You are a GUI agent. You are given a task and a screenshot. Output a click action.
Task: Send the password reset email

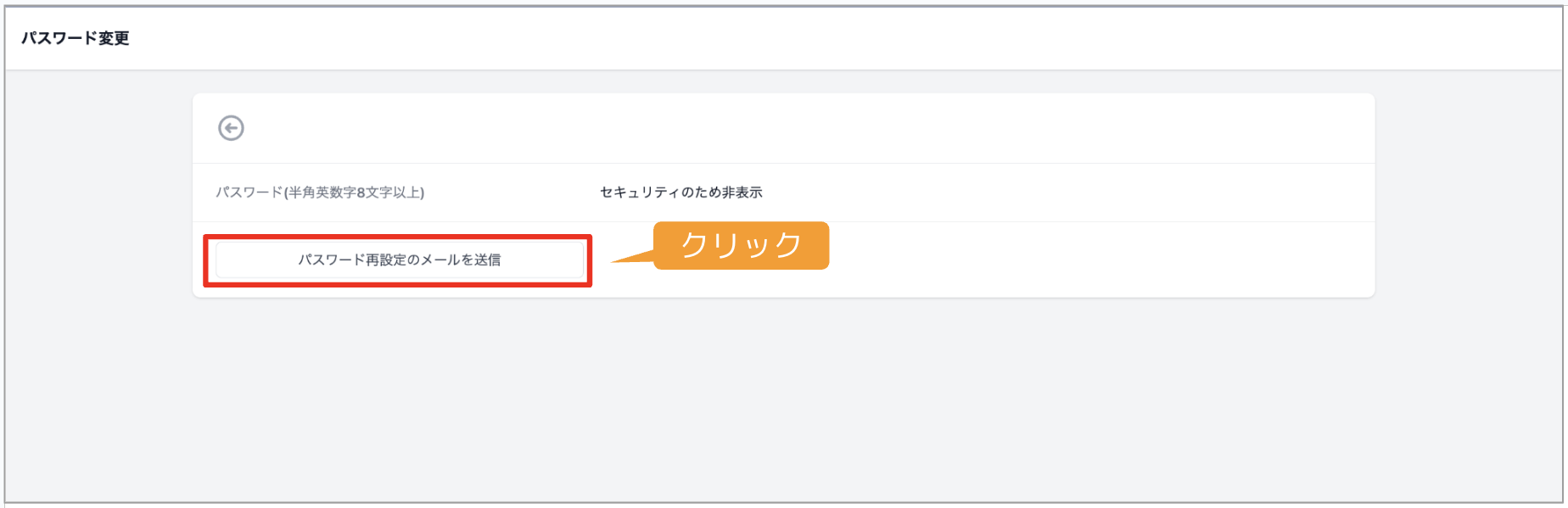tap(399, 260)
